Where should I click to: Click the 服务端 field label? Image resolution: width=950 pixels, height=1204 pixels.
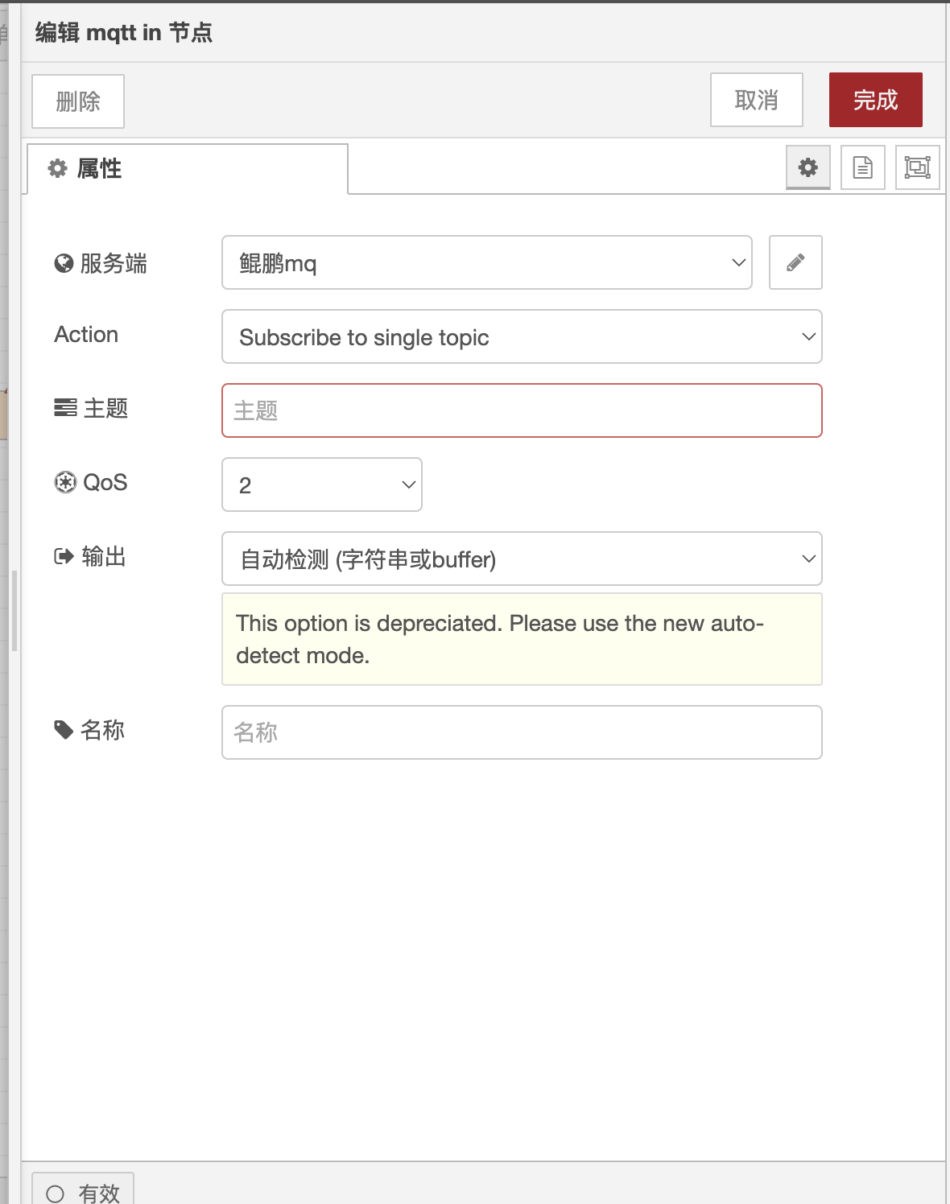[100, 264]
